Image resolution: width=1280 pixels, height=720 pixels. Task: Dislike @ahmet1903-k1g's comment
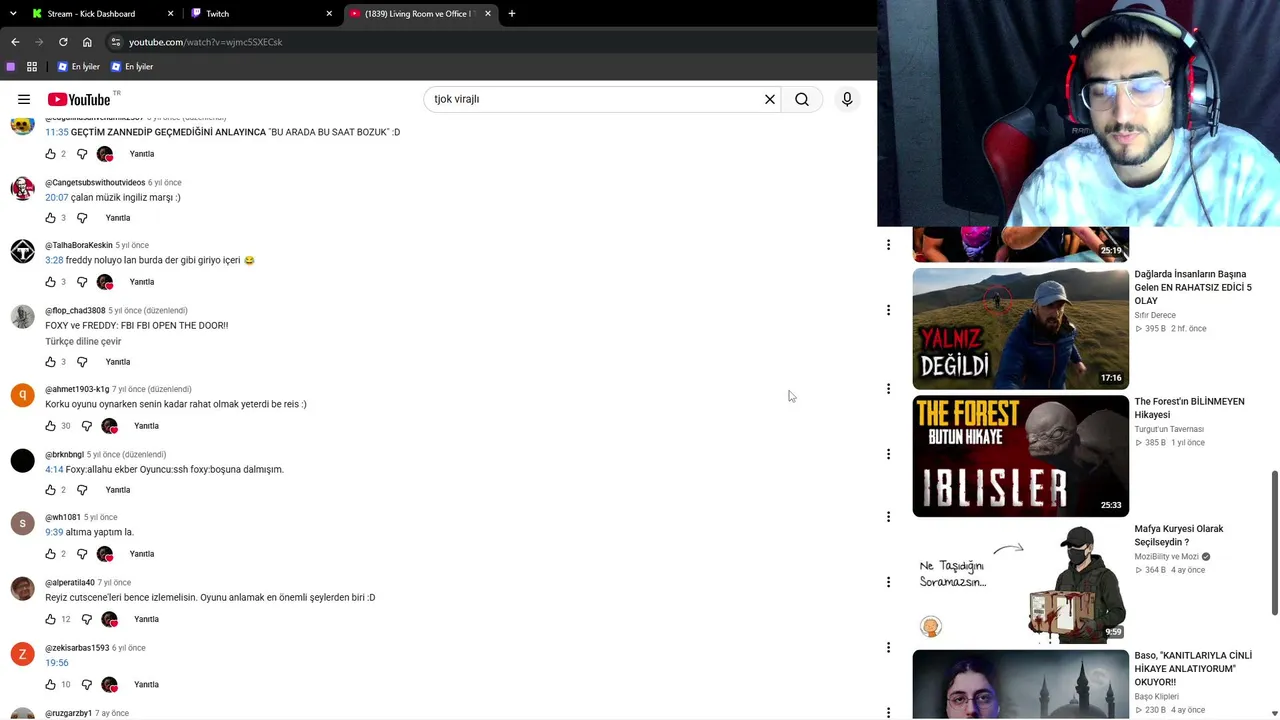pyautogui.click(x=87, y=426)
